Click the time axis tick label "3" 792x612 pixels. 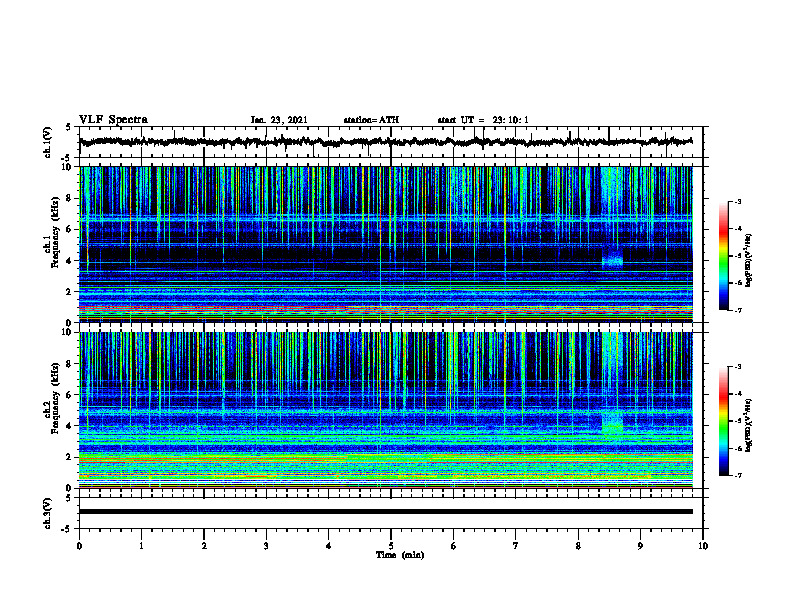point(266,546)
